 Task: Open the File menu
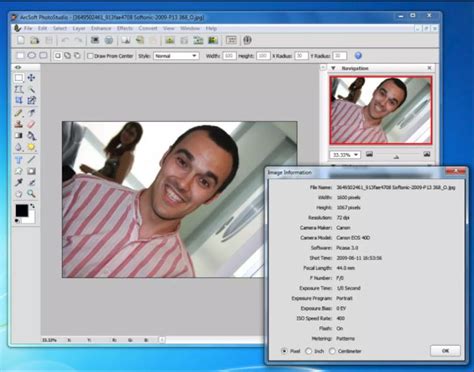(28, 28)
